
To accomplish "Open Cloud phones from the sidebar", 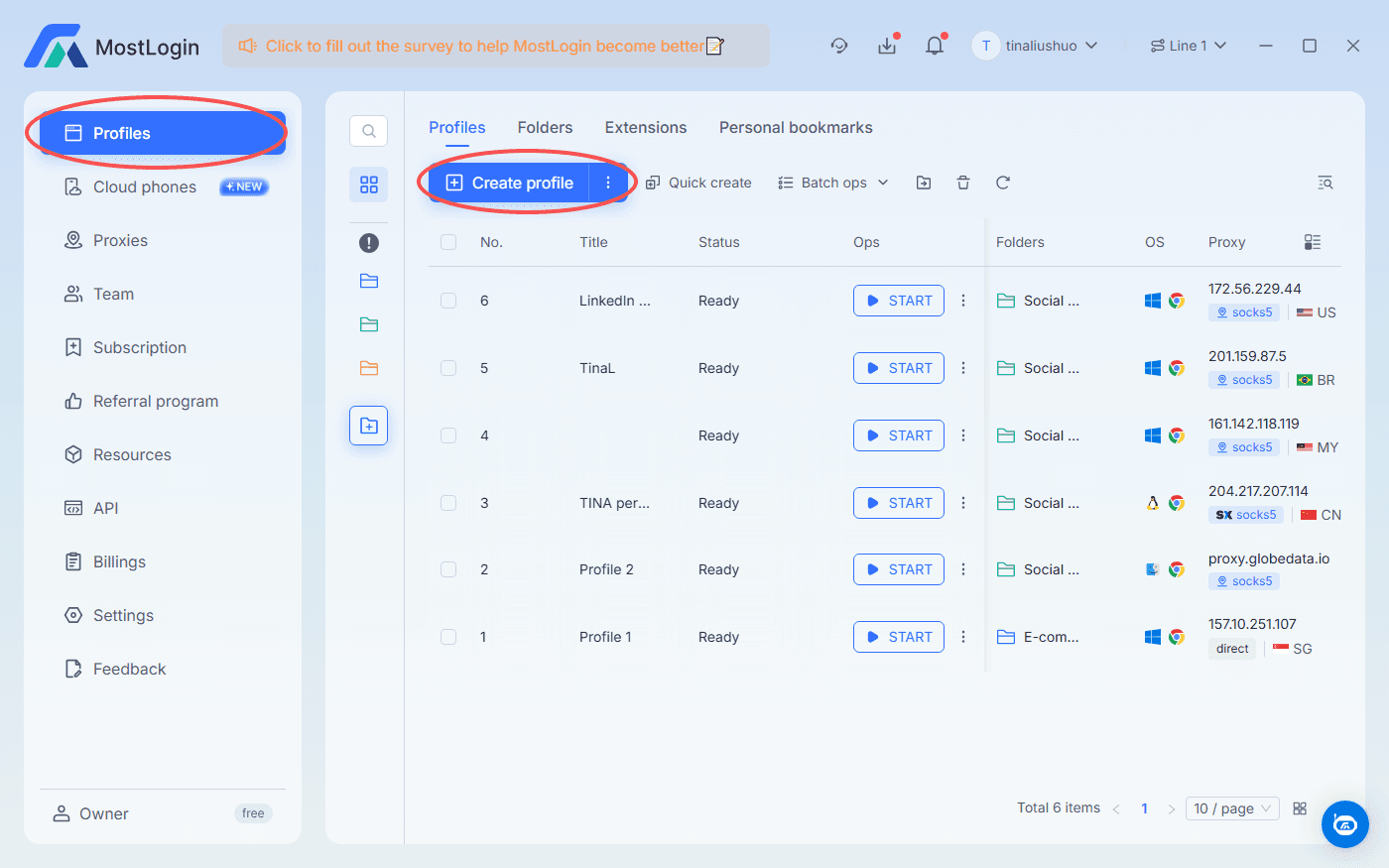I will tap(144, 186).
